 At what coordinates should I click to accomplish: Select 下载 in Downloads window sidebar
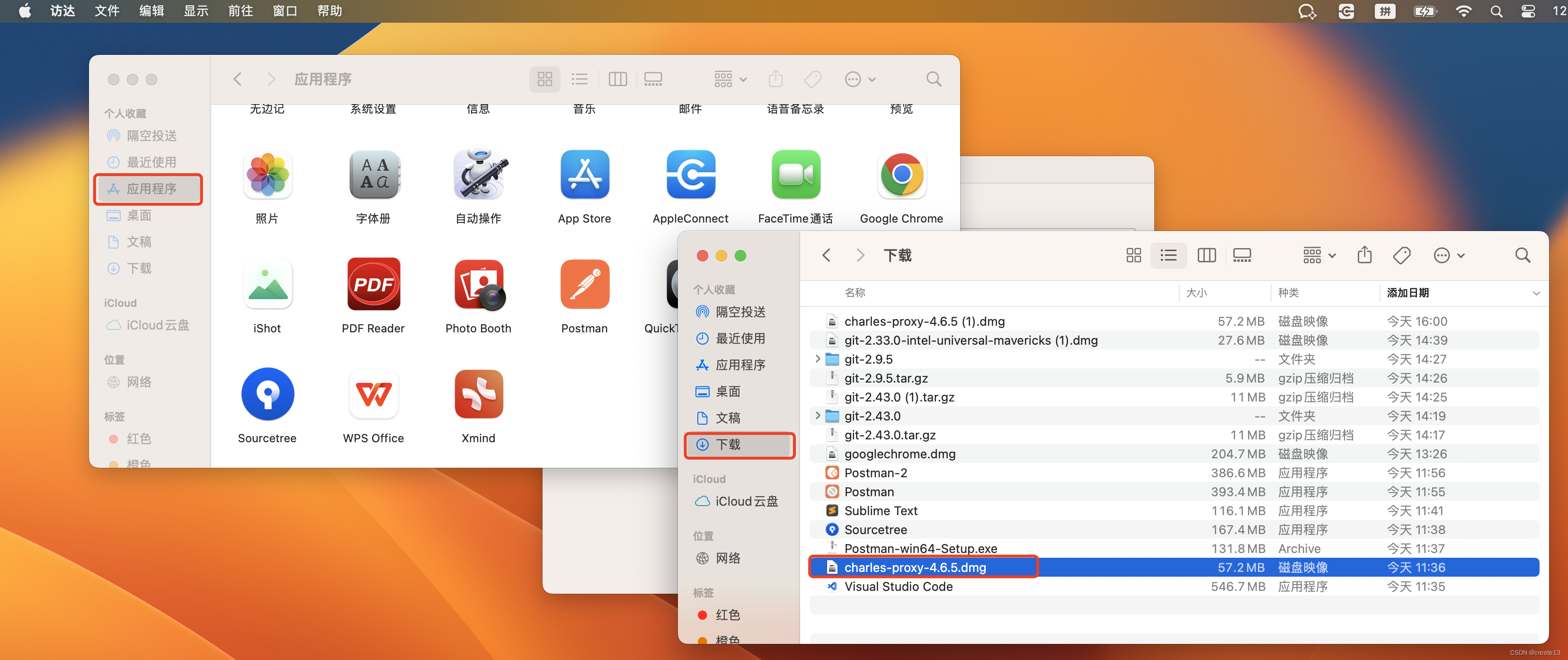(x=739, y=445)
